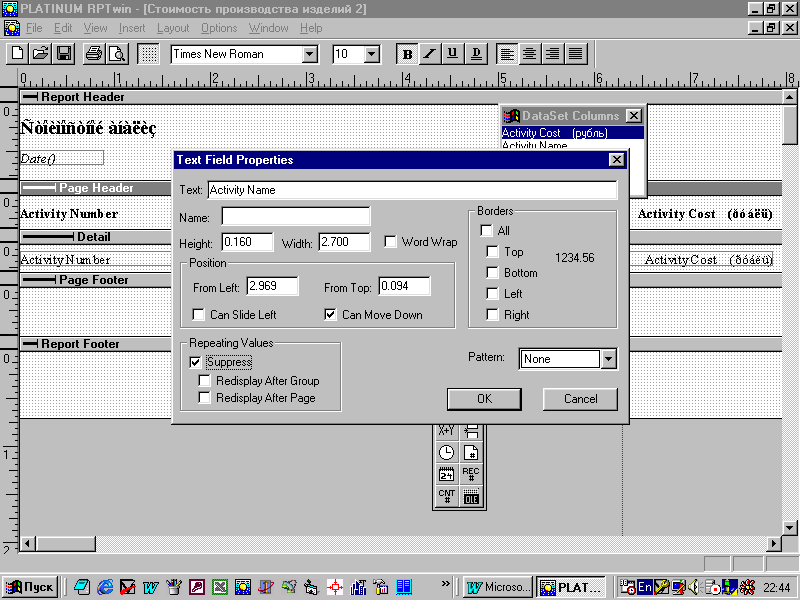
Task: Click the Save diskette icon
Action: (x=64, y=54)
